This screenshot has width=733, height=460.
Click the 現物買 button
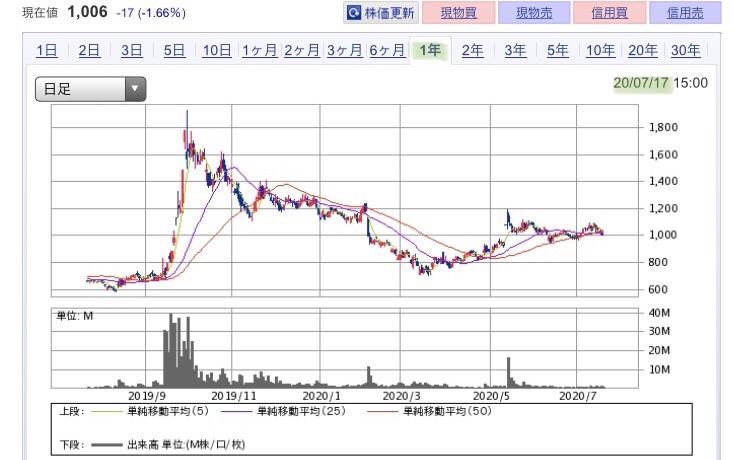click(x=459, y=13)
